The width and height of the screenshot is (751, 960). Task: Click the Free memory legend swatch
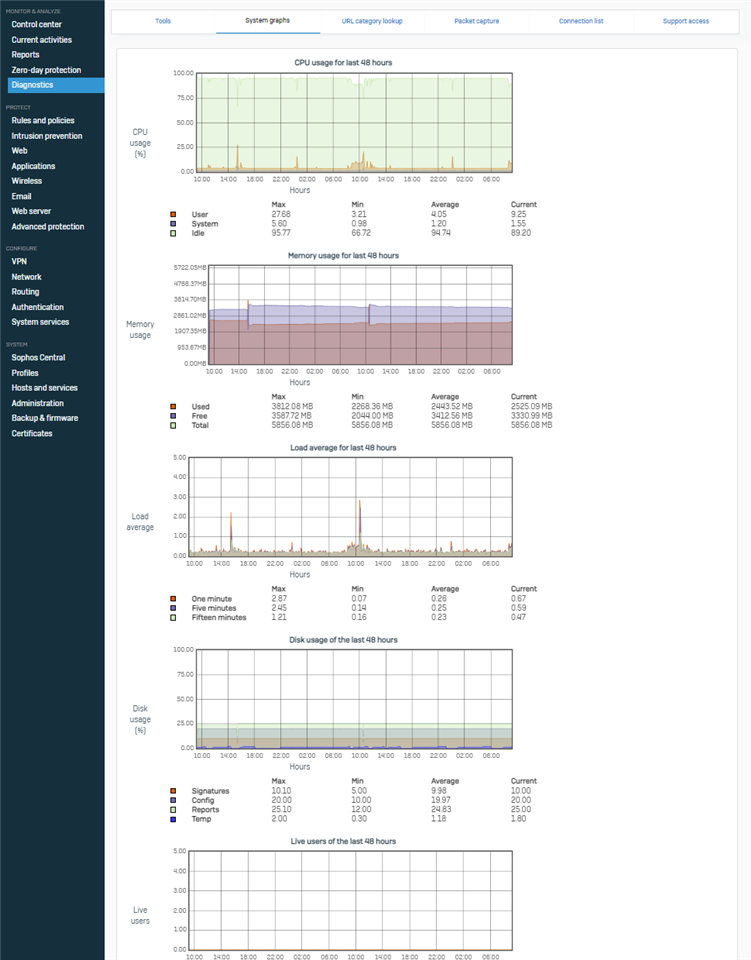[174, 416]
